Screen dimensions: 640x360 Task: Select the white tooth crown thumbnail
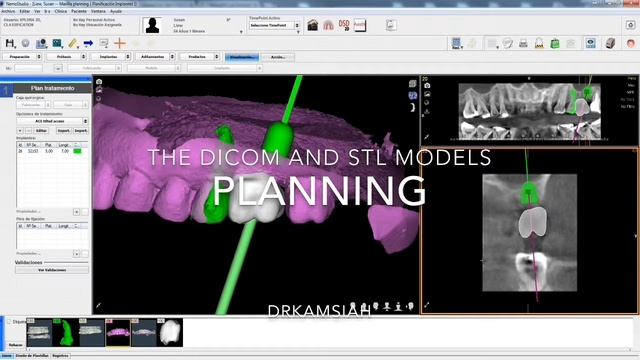[170, 333]
